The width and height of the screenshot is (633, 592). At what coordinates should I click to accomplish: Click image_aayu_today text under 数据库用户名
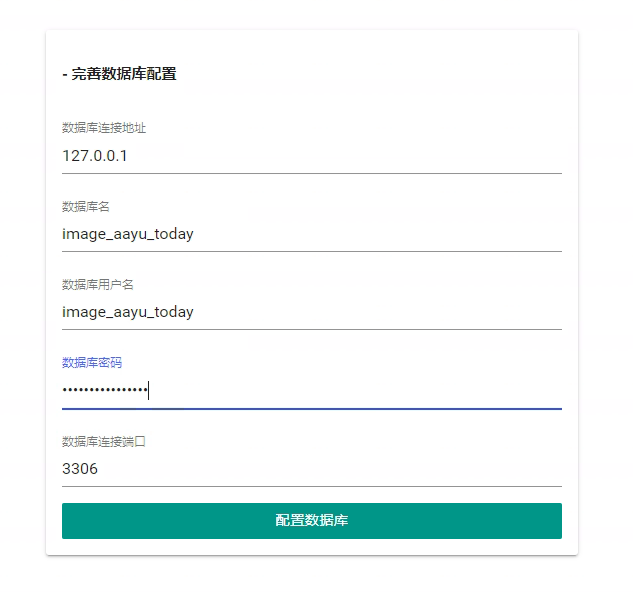click(x=127, y=312)
